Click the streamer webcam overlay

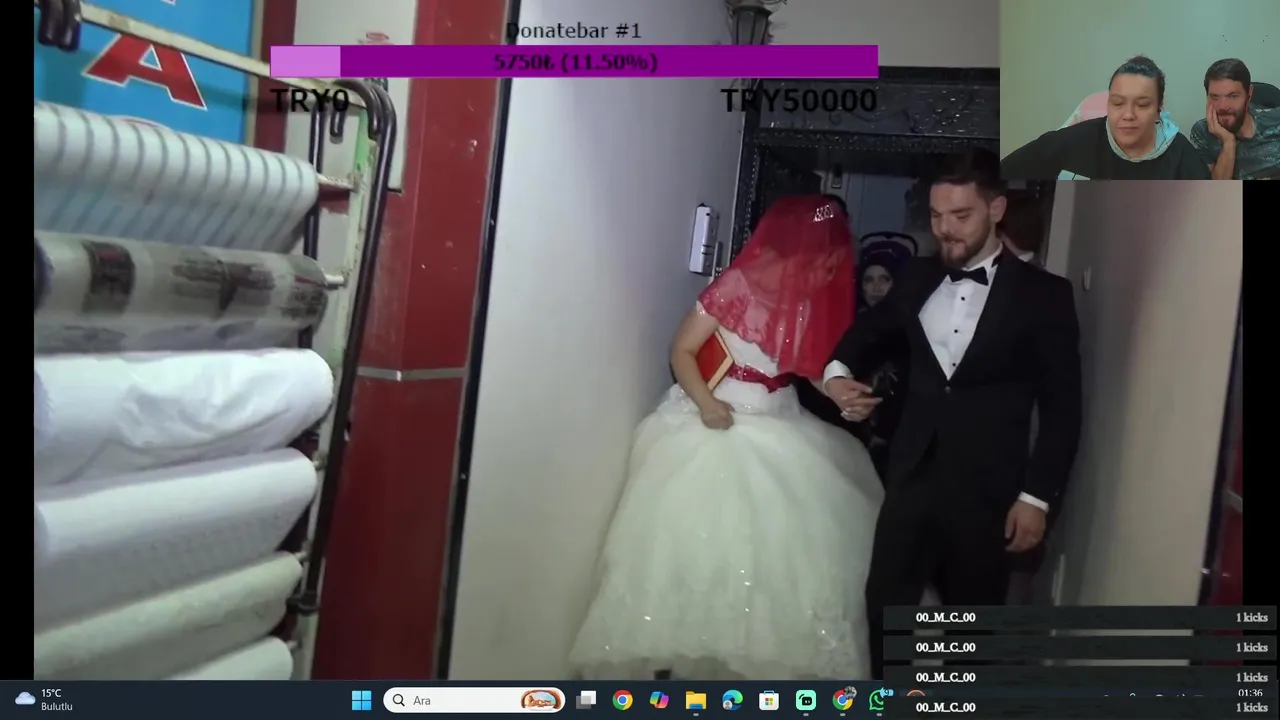click(x=1140, y=90)
